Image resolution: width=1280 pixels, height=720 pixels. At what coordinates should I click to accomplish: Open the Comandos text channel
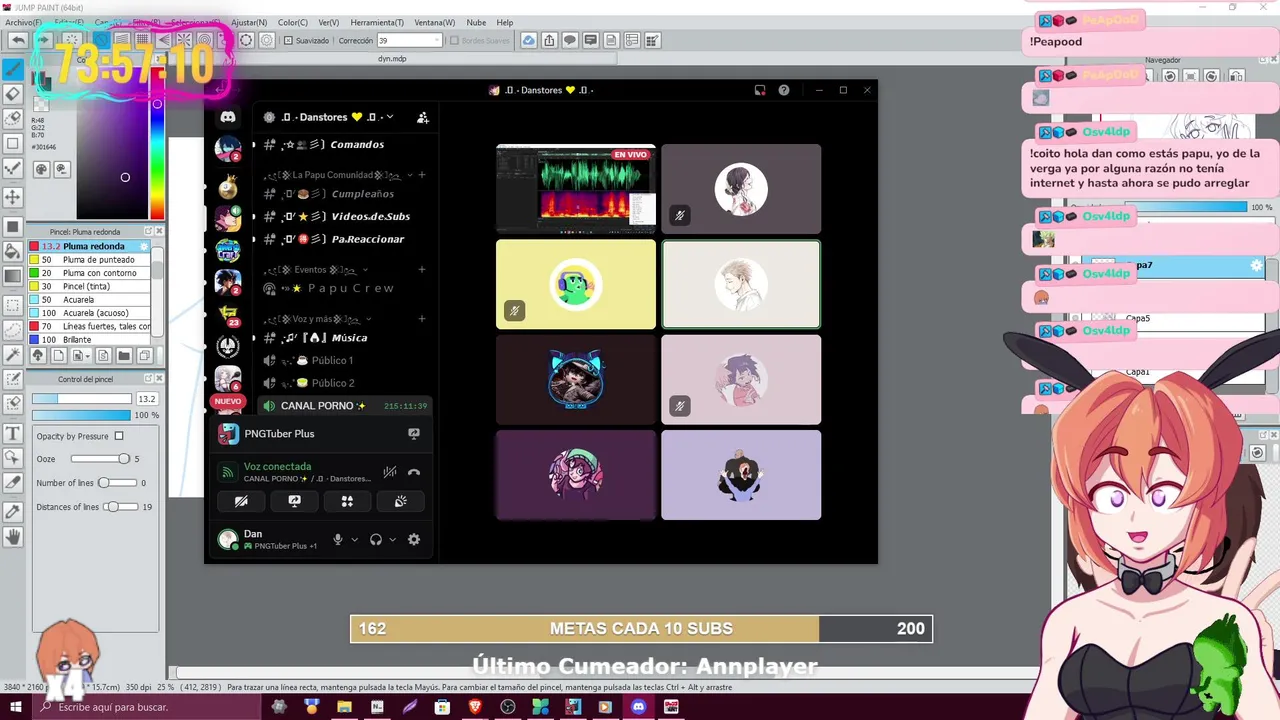click(342, 145)
